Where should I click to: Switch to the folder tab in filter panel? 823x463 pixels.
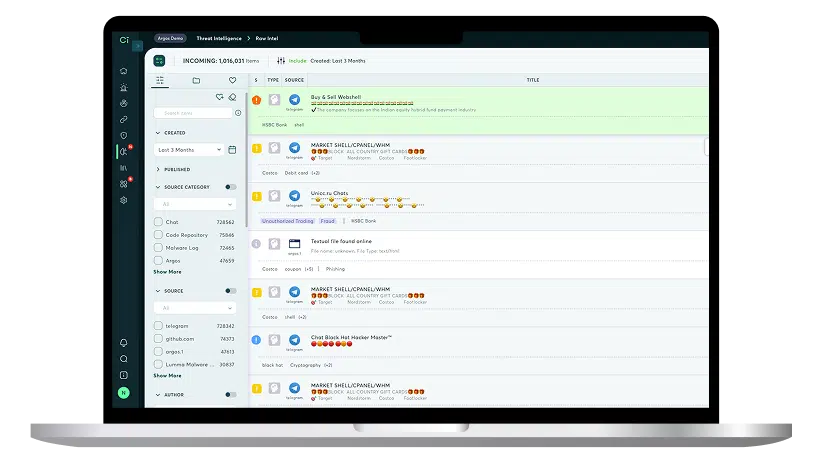196,80
